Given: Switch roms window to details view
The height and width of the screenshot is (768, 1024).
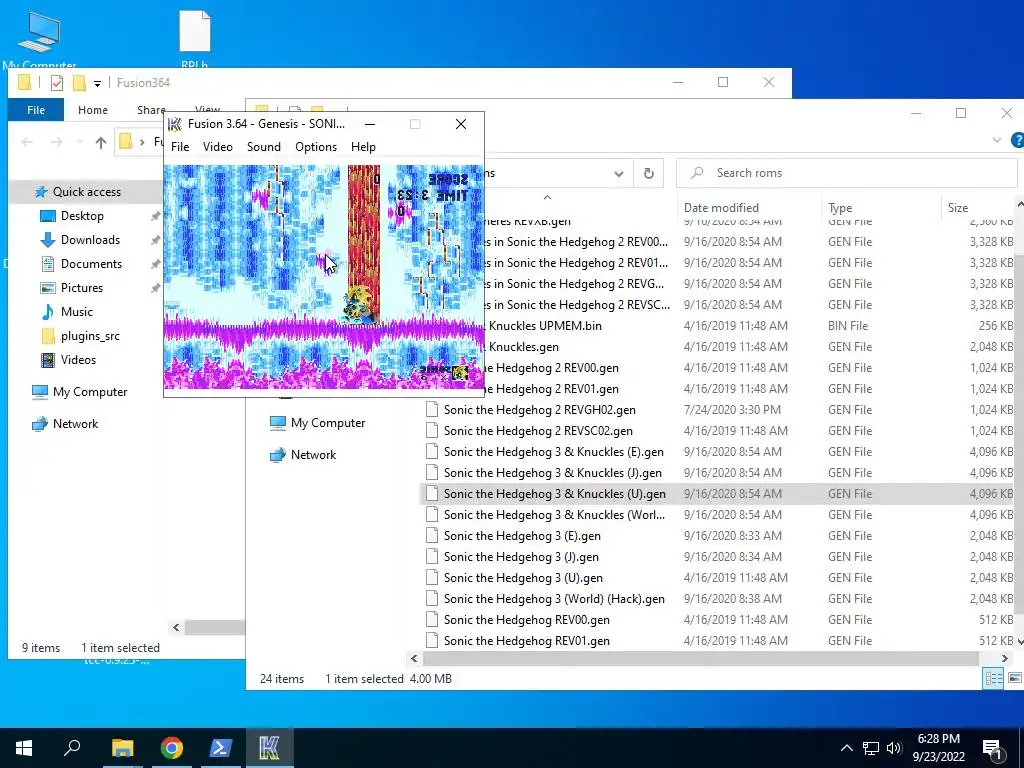Looking at the screenshot, I should click(x=993, y=678).
